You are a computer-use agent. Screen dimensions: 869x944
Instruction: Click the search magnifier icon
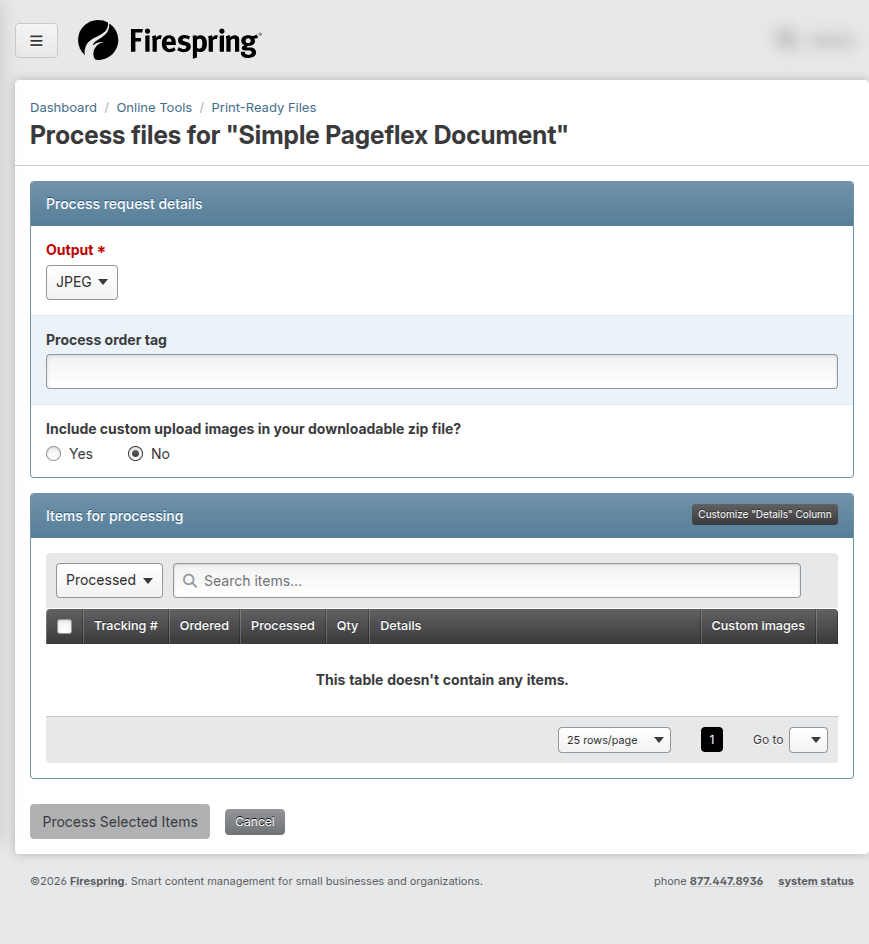(x=190, y=580)
